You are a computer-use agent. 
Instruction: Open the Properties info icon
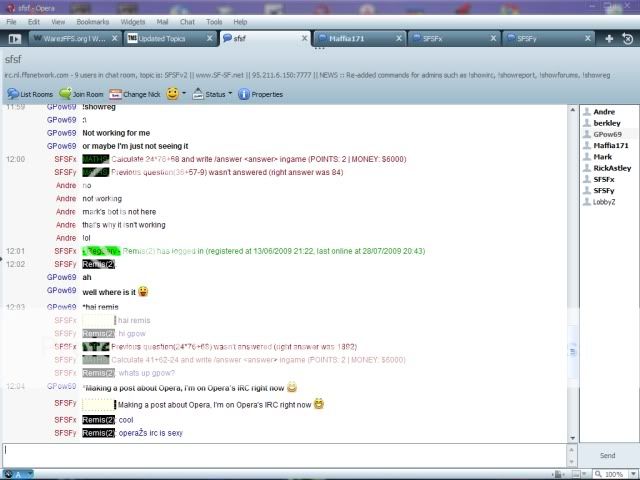(244, 94)
